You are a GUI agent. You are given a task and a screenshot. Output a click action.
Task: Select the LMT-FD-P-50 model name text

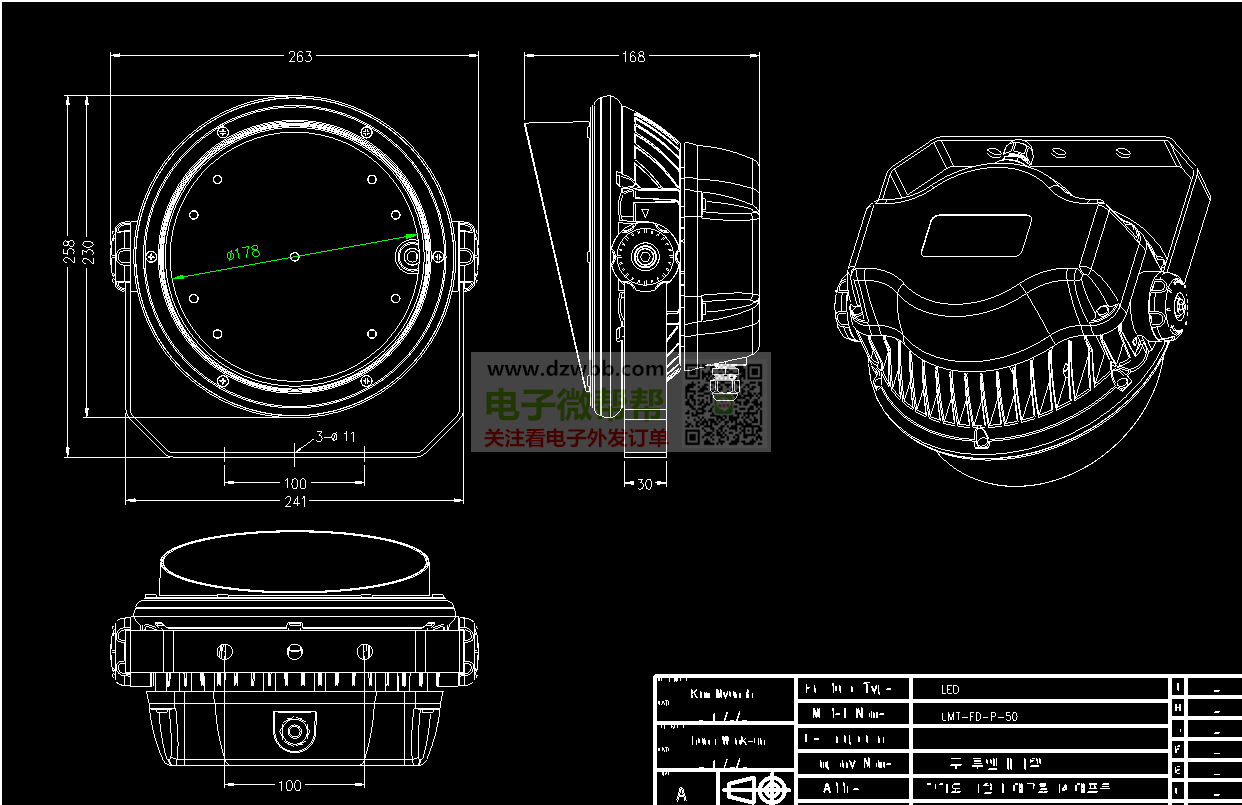click(x=979, y=716)
